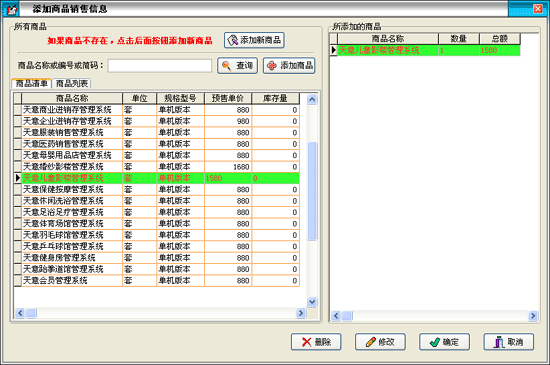The height and width of the screenshot is (365, 550).
Task: Click the 取消 exit door button
Action: (509, 342)
